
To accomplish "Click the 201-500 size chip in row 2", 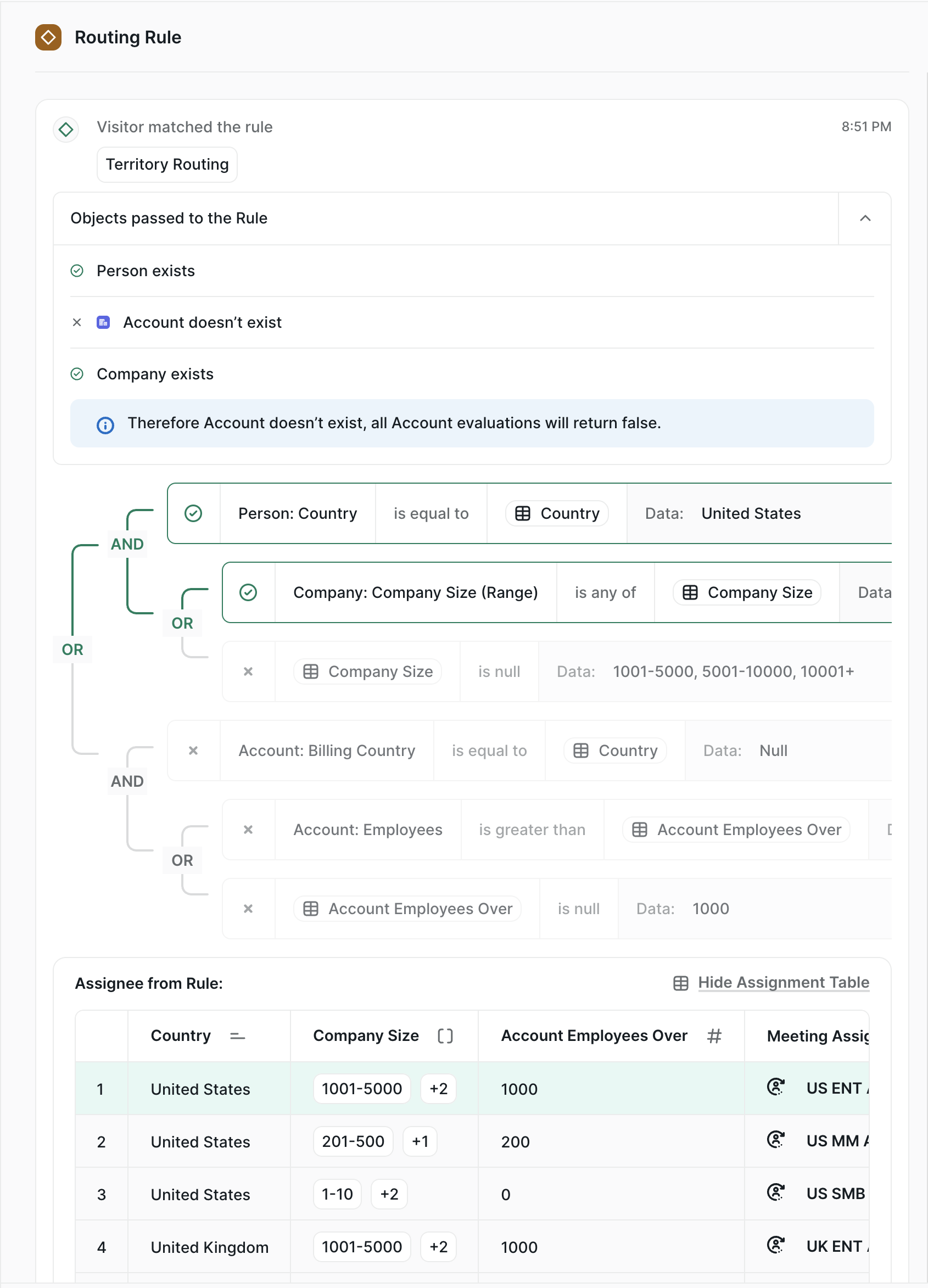I will pos(353,1141).
